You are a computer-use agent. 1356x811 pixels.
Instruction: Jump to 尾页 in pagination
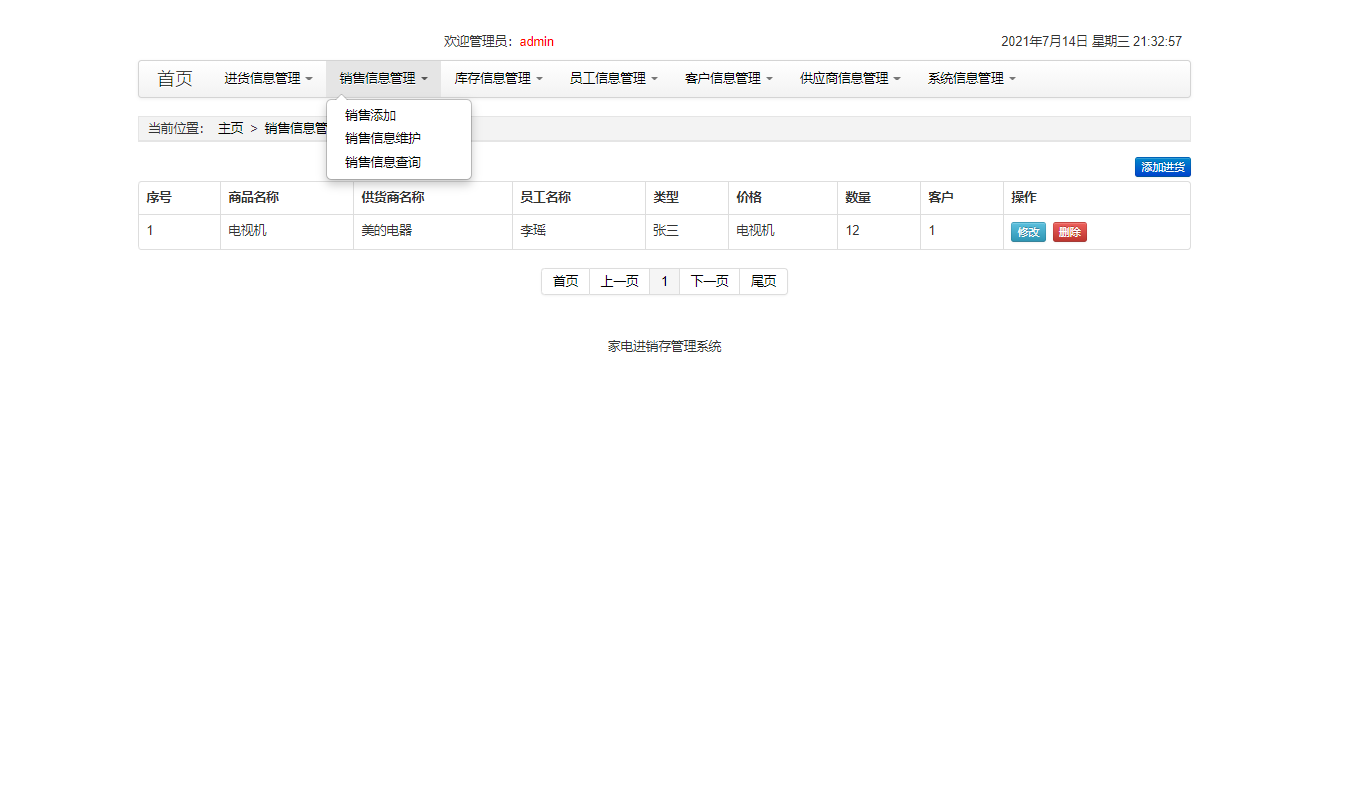pyautogui.click(x=763, y=281)
